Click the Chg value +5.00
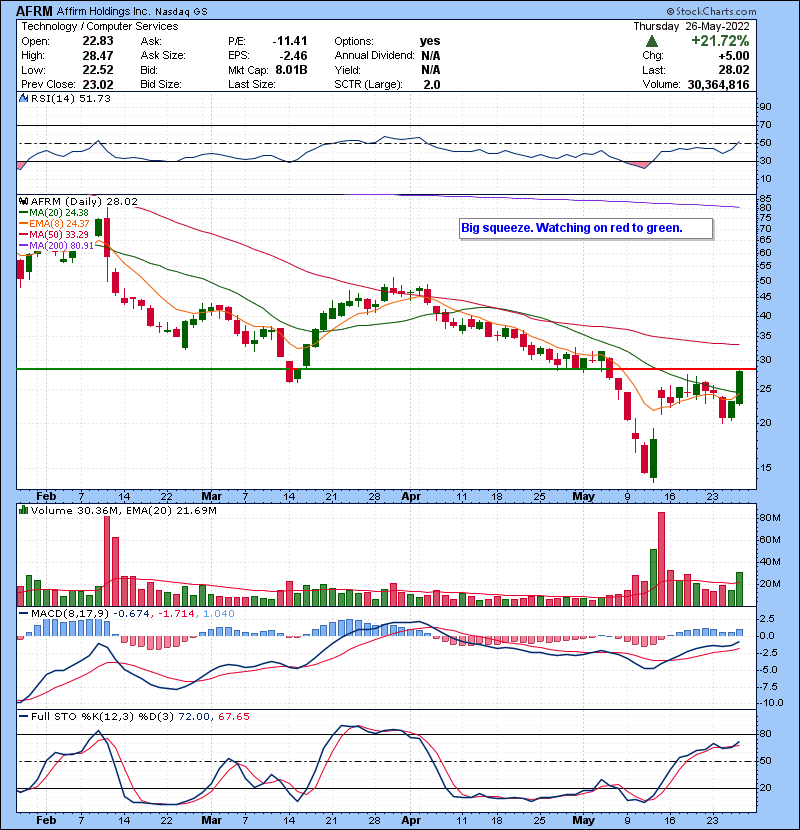Image resolution: width=800 pixels, height=830 pixels. pyautogui.click(x=734, y=56)
